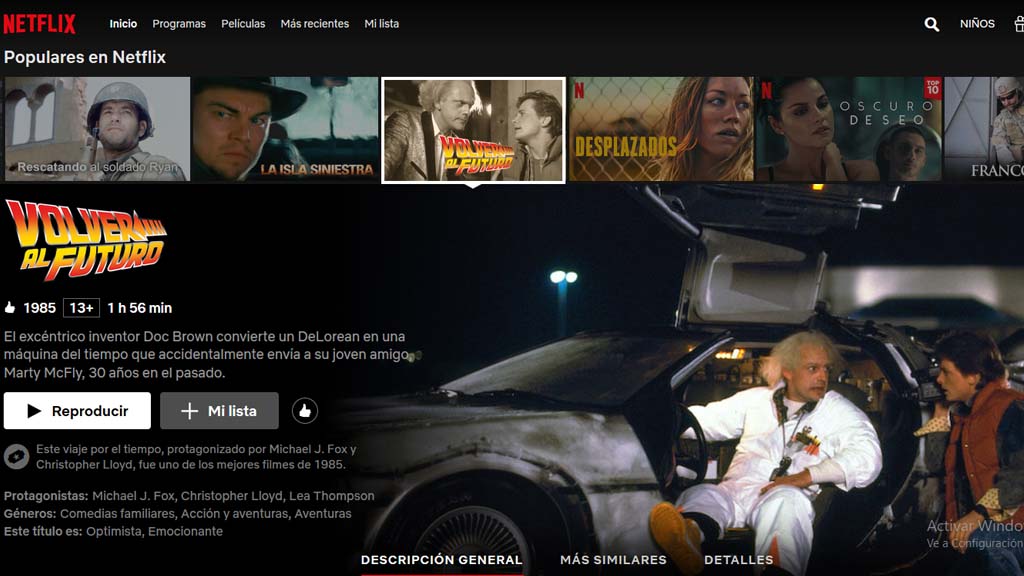Switch to NIÑOS profile
The width and height of the screenshot is (1024, 576).
pyautogui.click(x=977, y=24)
